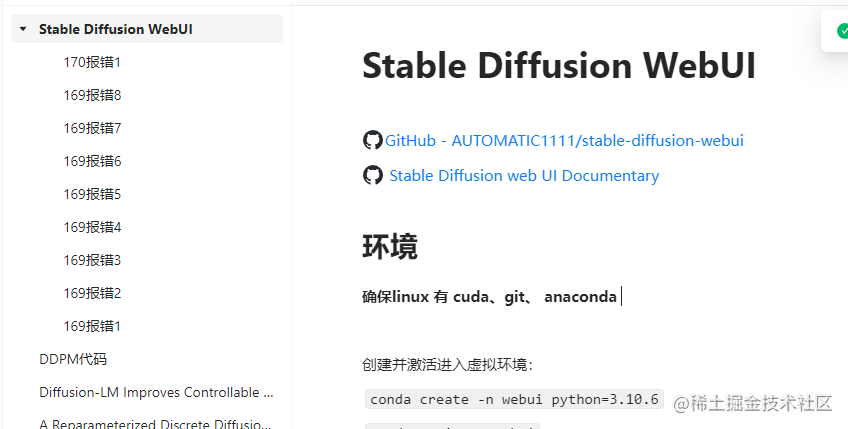Open the DDPM代码 document

(x=73, y=359)
